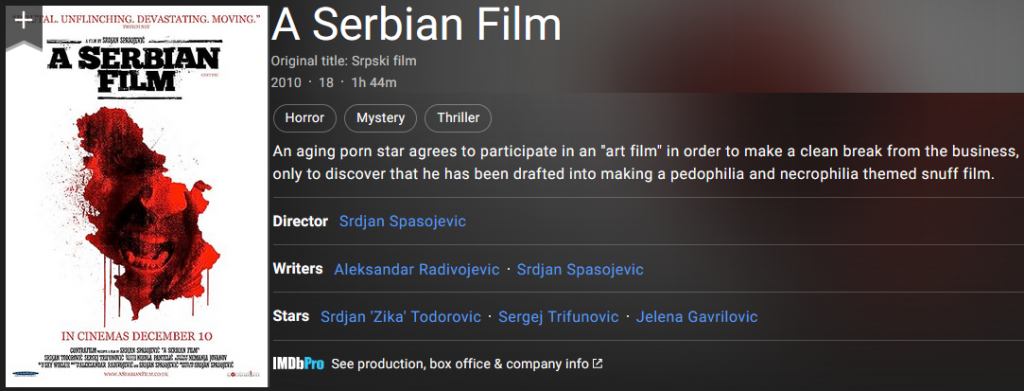Click the Writers label for full credits
The image size is (1024, 391).
(x=298, y=268)
